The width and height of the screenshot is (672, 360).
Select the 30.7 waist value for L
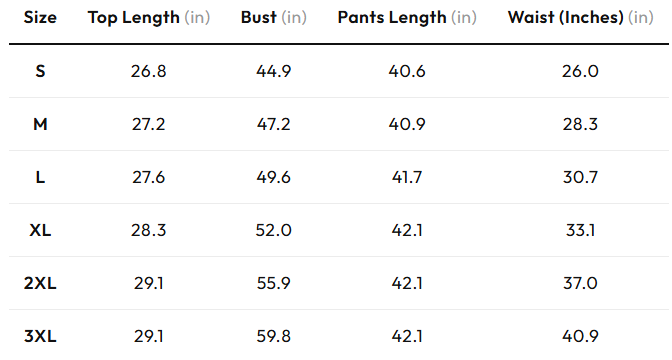pos(580,177)
